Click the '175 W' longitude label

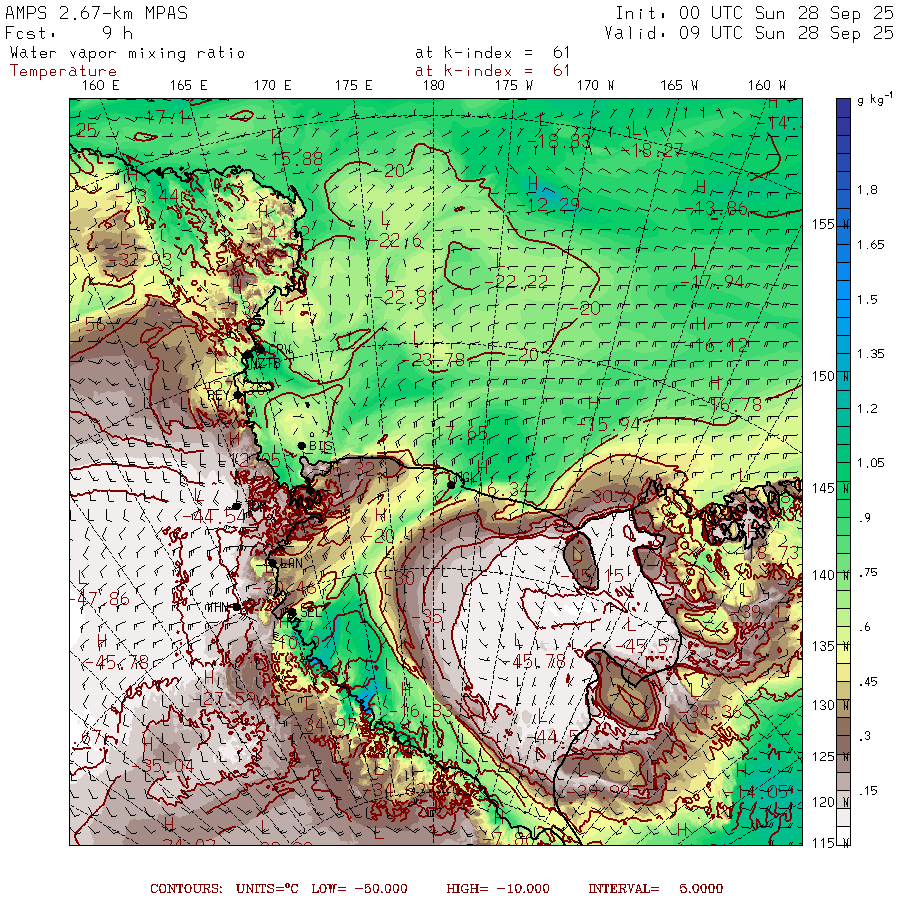click(514, 86)
